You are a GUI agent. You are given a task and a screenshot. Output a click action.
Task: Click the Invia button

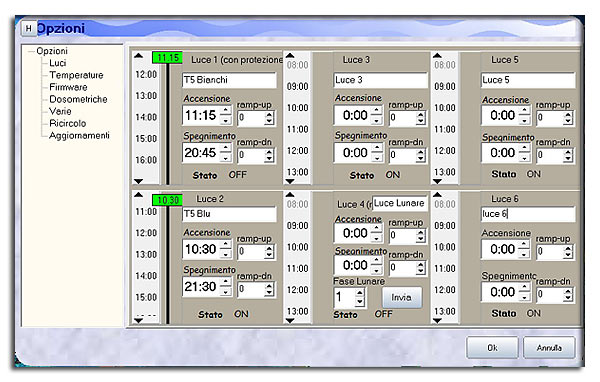click(402, 297)
